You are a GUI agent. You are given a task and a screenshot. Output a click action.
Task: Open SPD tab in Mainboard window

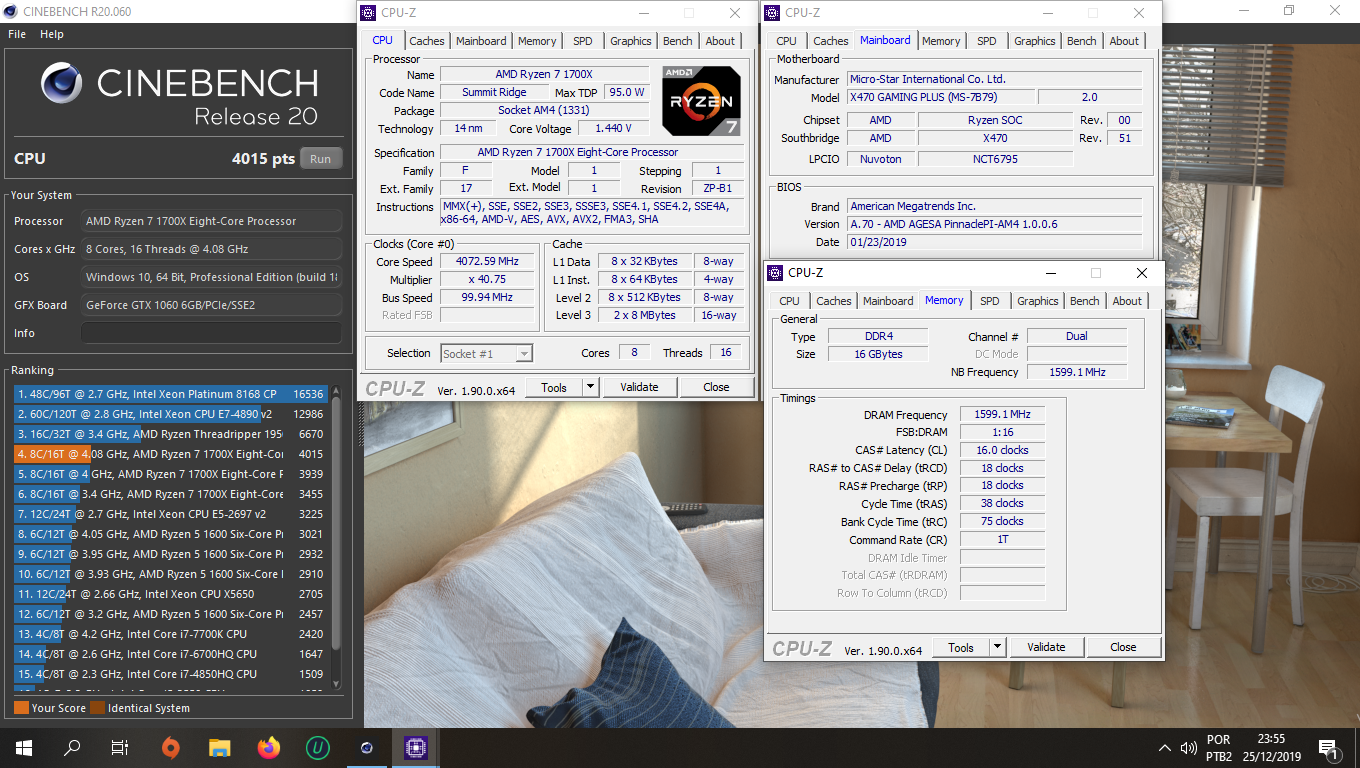(987, 41)
